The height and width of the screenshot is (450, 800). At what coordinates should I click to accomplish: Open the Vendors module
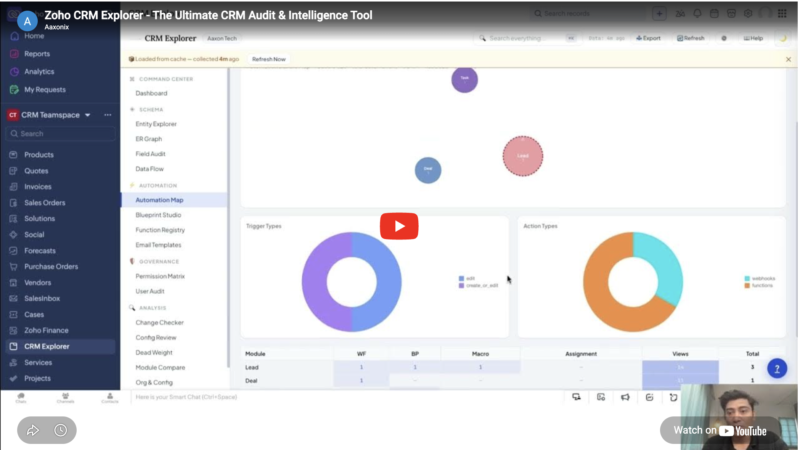pos(38,282)
